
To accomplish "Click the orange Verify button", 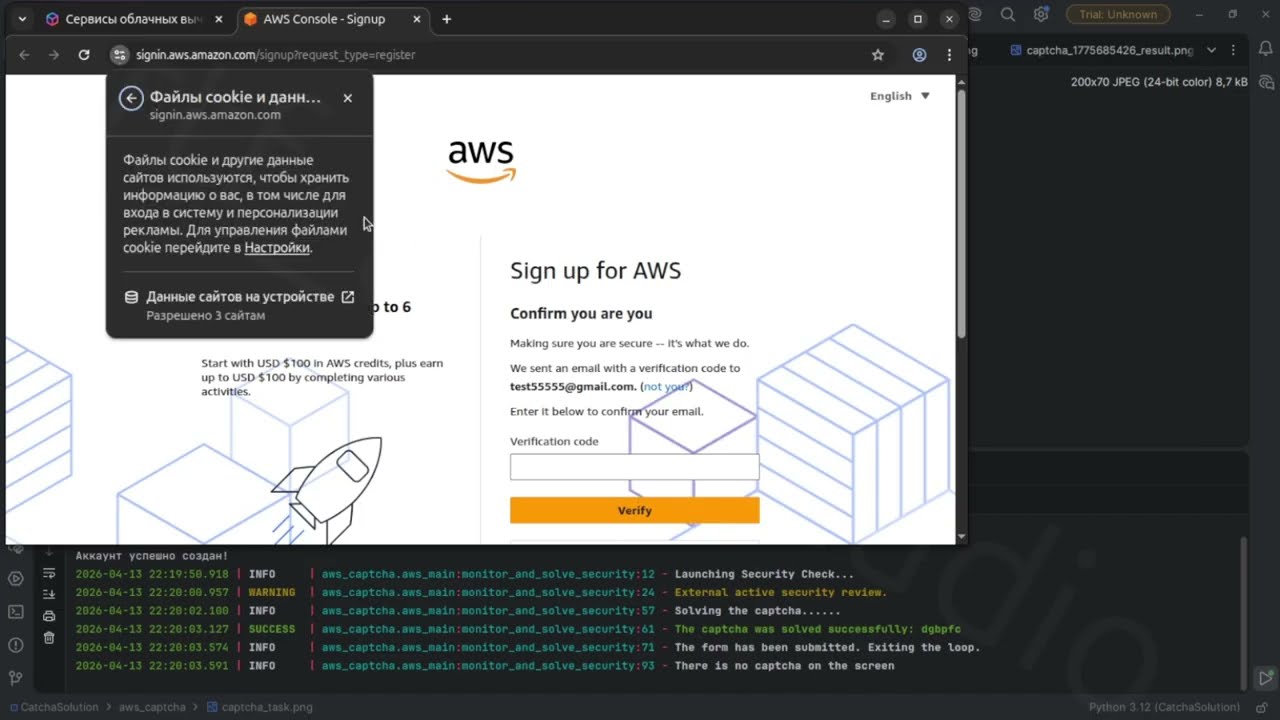I will (x=634, y=510).
